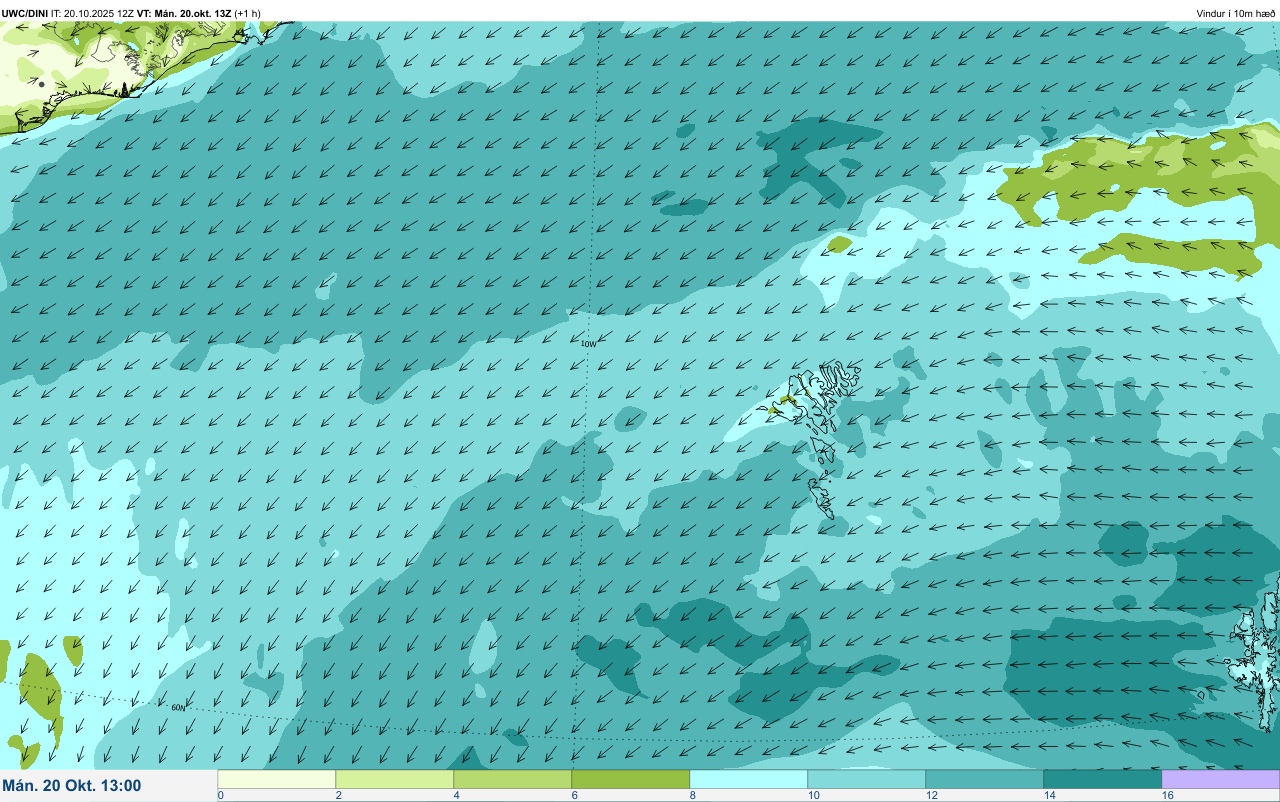Choose the medium teal 12–14 legend swatch

pos(985,779)
